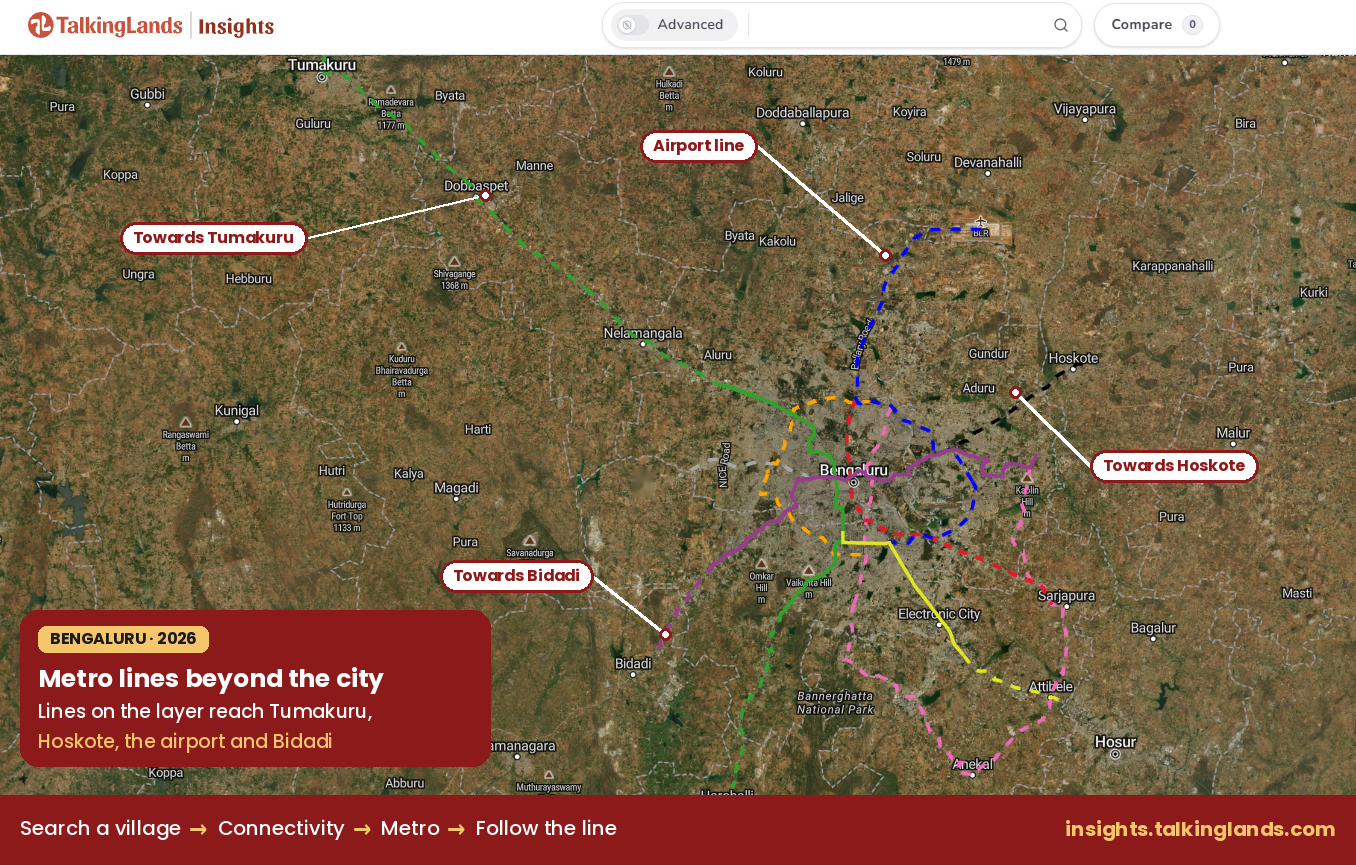Click the Omkar Hill peak marker
The height and width of the screenshot is (865, 1356).
[x=762, y=563]
